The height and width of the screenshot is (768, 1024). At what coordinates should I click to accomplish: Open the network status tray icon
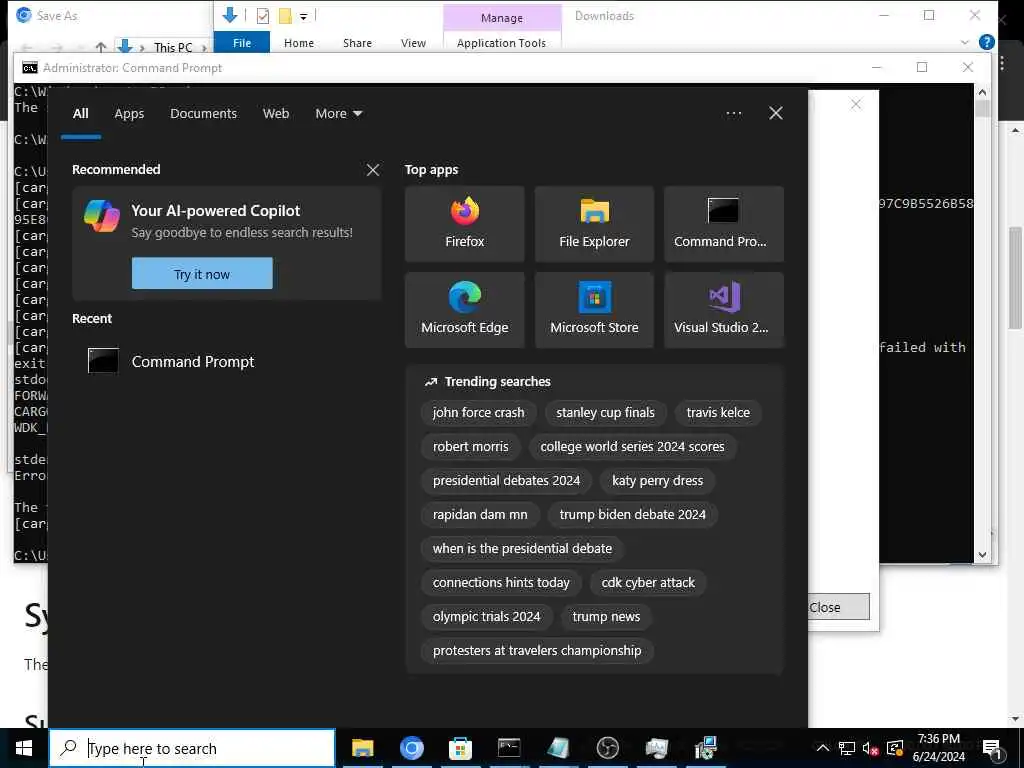[846, 748]
